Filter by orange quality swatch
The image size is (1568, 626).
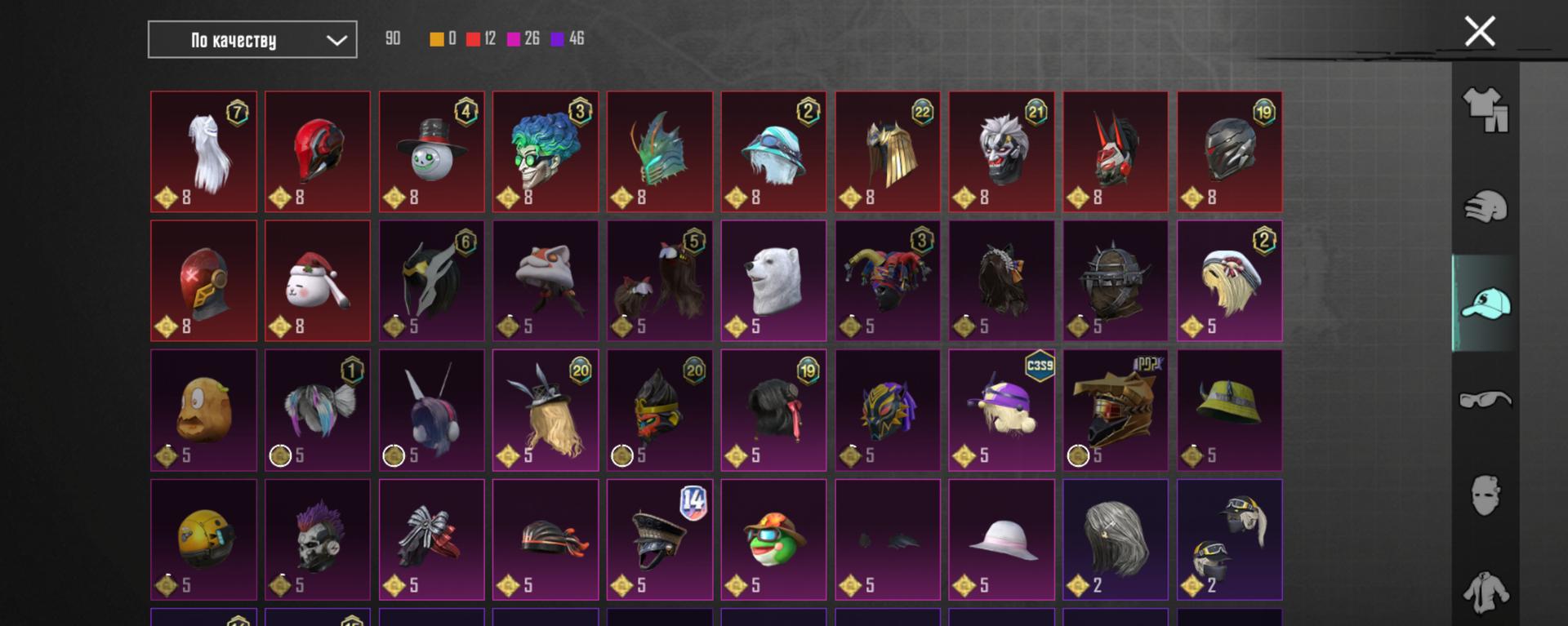pos(437,39)
